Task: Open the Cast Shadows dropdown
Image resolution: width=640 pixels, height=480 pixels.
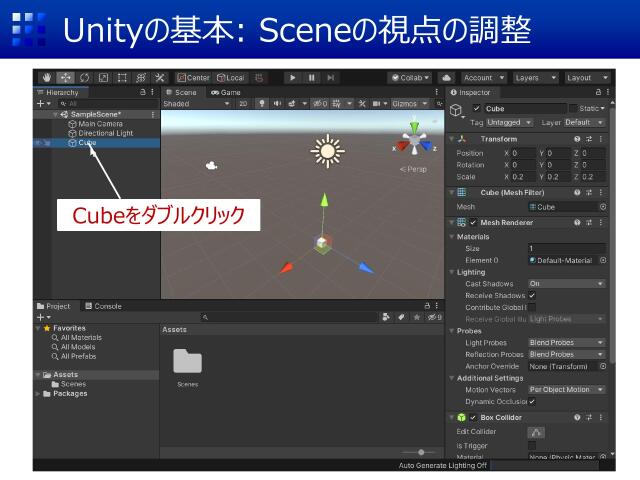Action: pos(566,284)
